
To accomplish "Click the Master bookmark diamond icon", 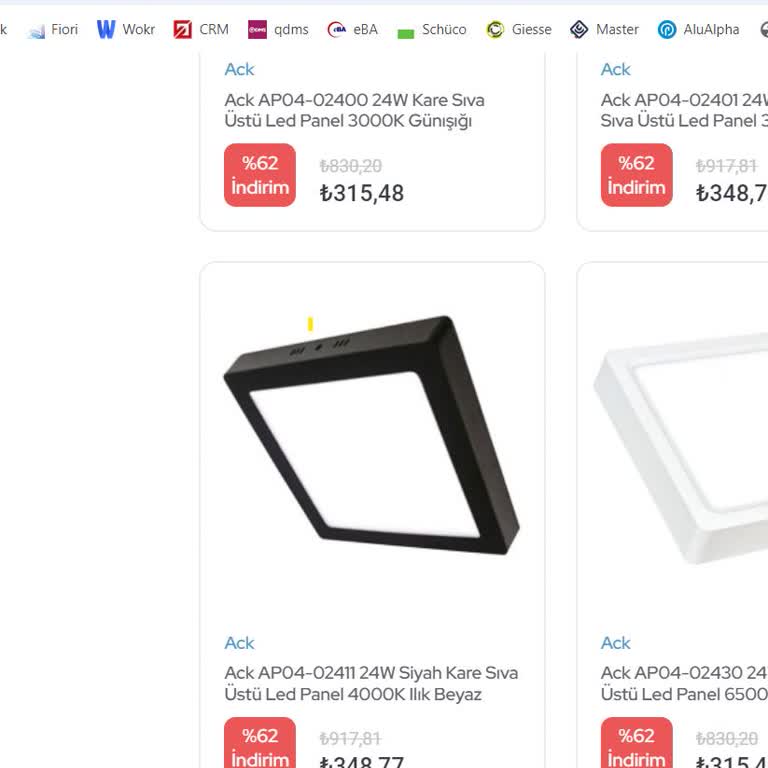I will pos(579,30).
